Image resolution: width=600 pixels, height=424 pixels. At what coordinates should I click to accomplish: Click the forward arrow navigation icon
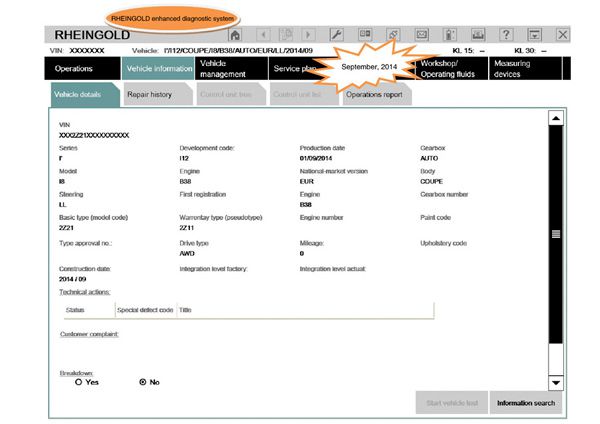[x=308, y=35]
